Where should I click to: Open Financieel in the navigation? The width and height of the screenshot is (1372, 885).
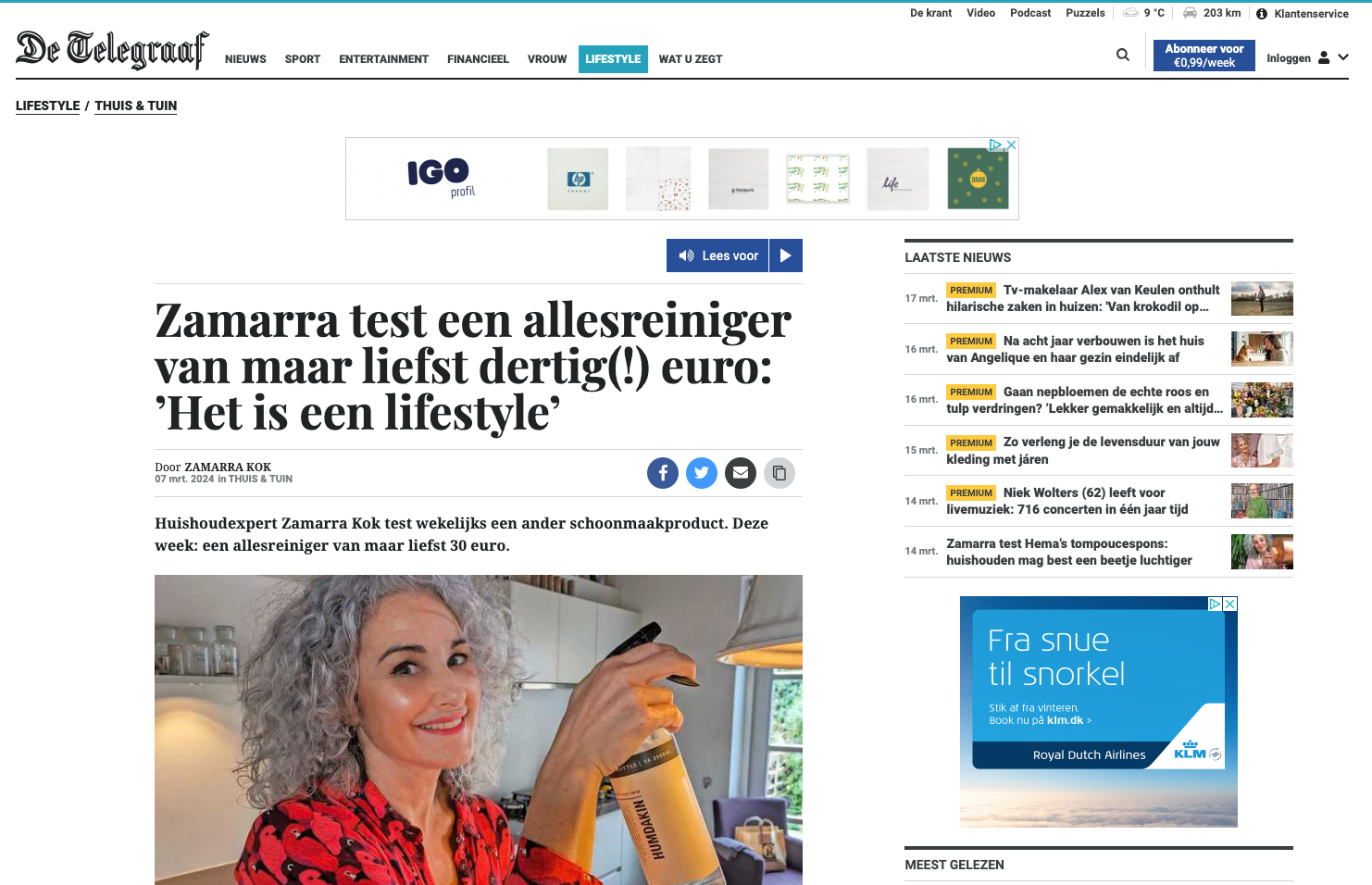point(478,59)
